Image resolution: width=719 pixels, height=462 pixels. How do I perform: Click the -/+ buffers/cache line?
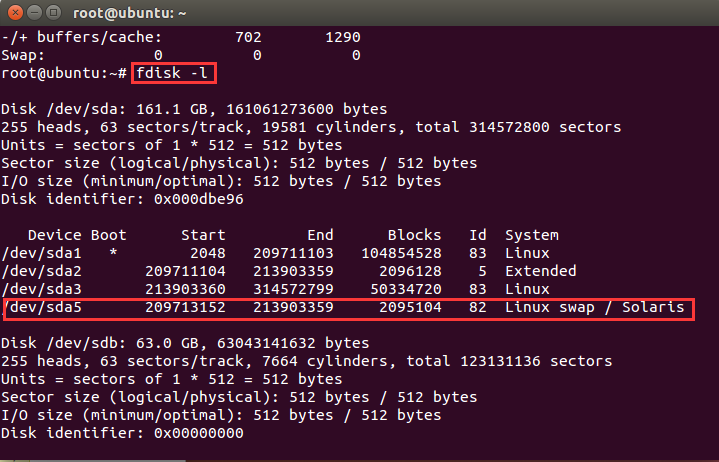(x=181, y=37)
